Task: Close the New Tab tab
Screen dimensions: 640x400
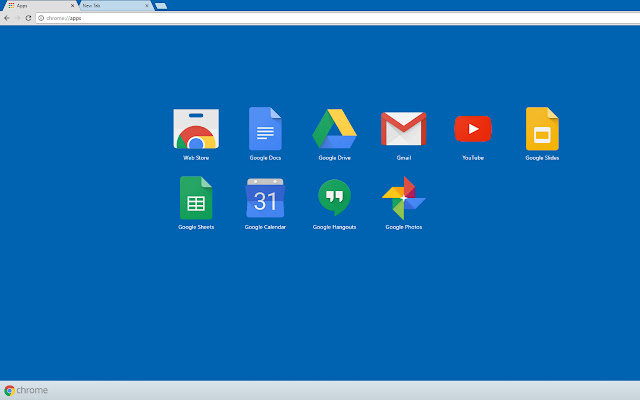Action: pos(147,6)
